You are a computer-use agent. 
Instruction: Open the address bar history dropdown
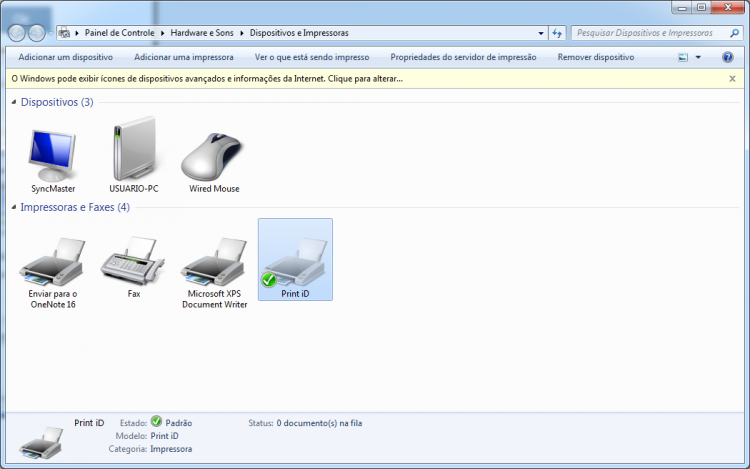(541, 33)
